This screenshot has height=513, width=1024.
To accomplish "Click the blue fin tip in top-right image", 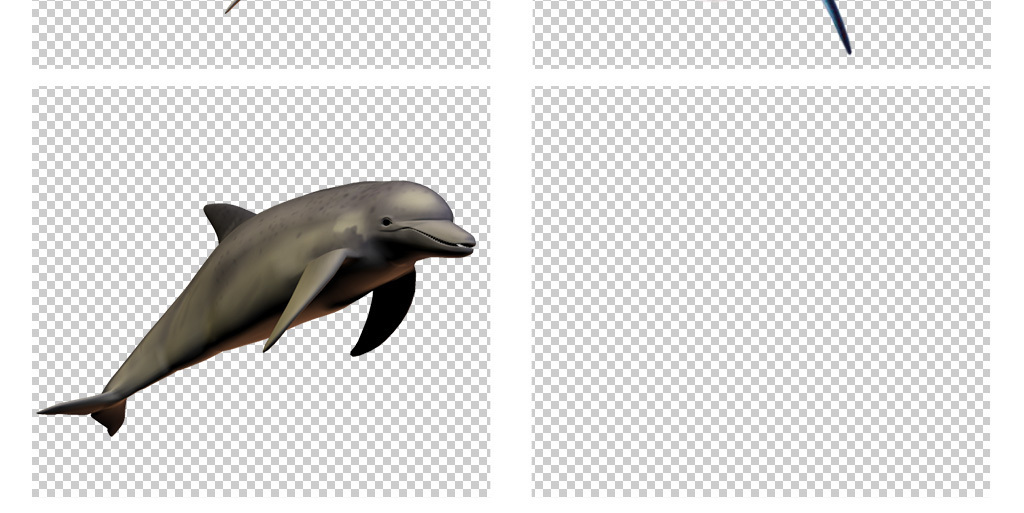I will 845,44.
